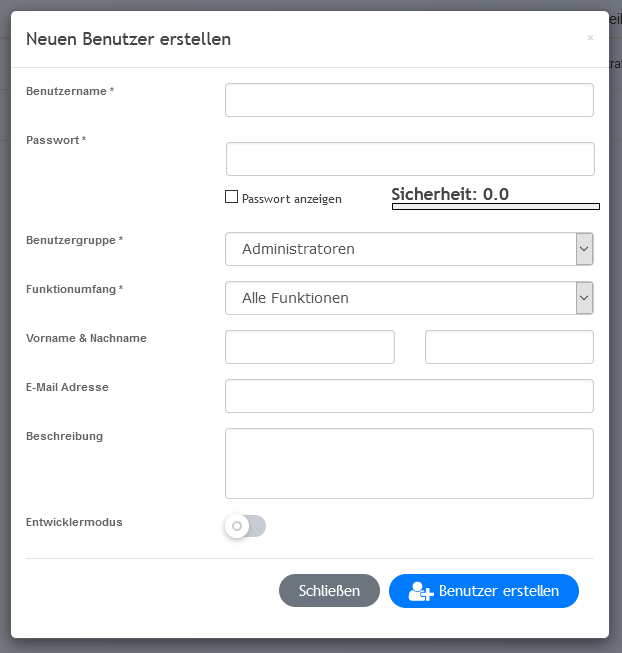Screen dimensions: 622x653
Task: Click the Benutzer erstellen button label
Action: pos(498,591)
